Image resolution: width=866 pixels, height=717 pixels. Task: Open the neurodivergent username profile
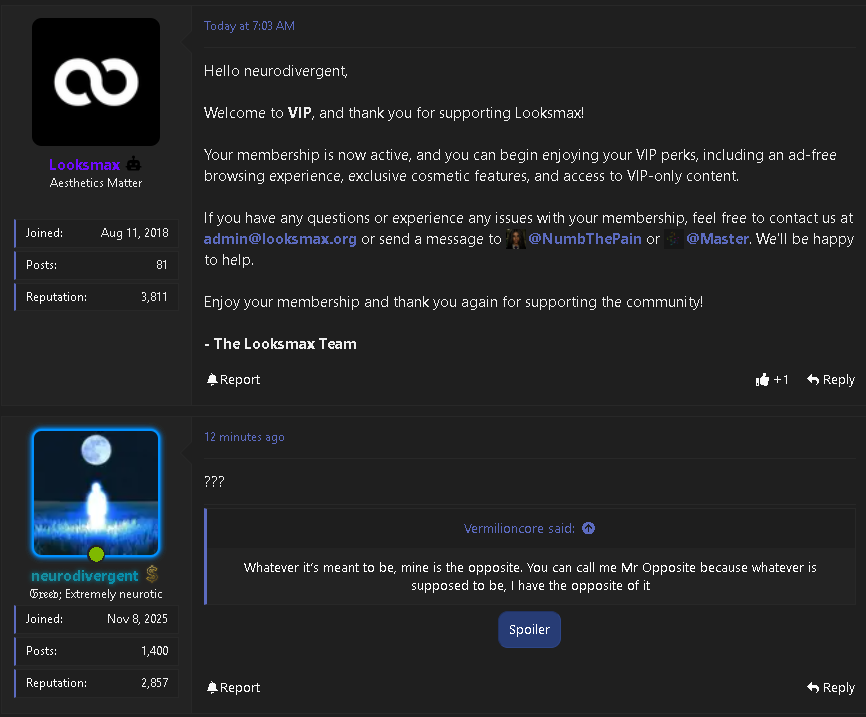click(x=85, y=576)
